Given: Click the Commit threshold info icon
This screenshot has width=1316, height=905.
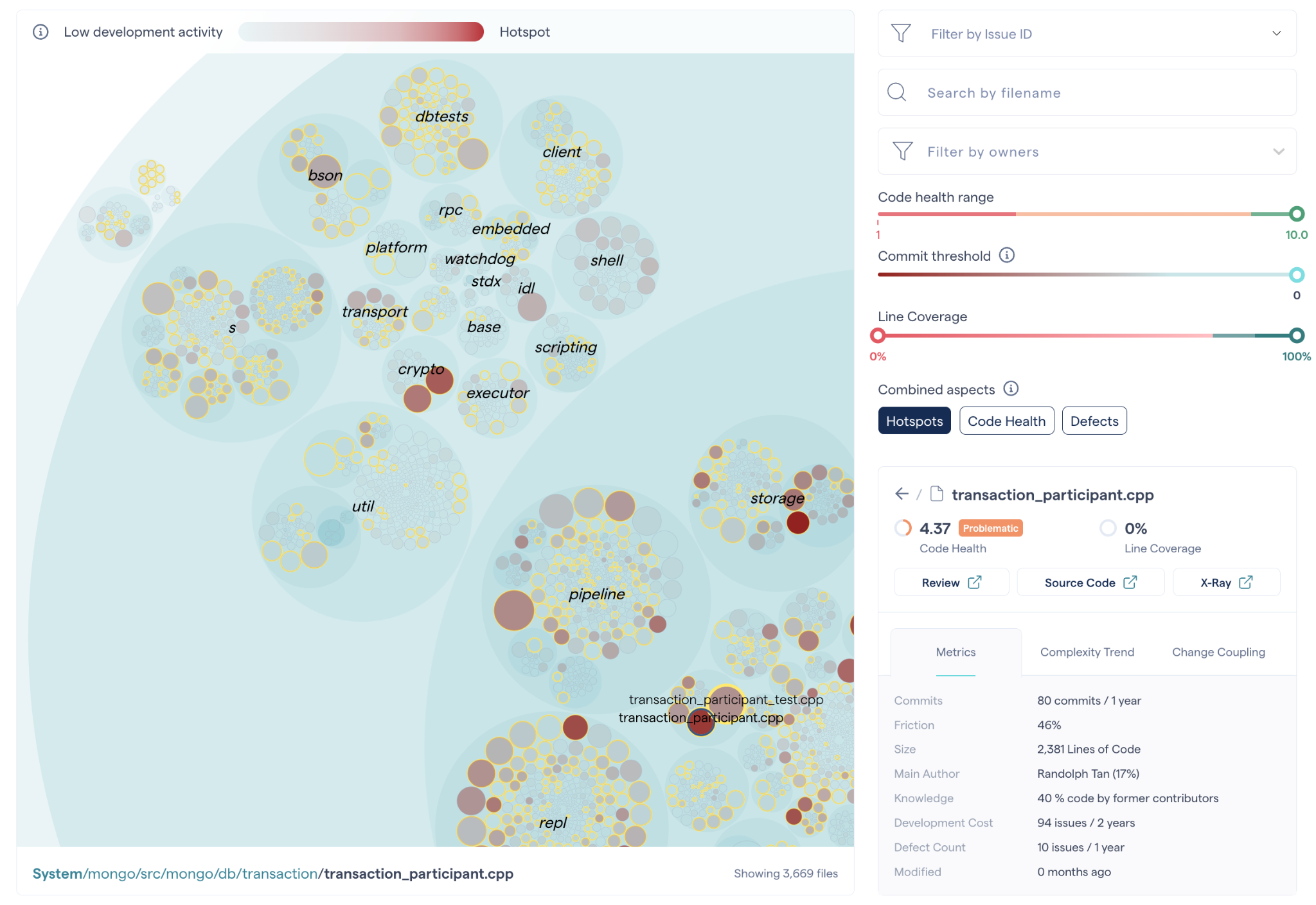Looking at the screenshot, I should tap(1007, 256).
